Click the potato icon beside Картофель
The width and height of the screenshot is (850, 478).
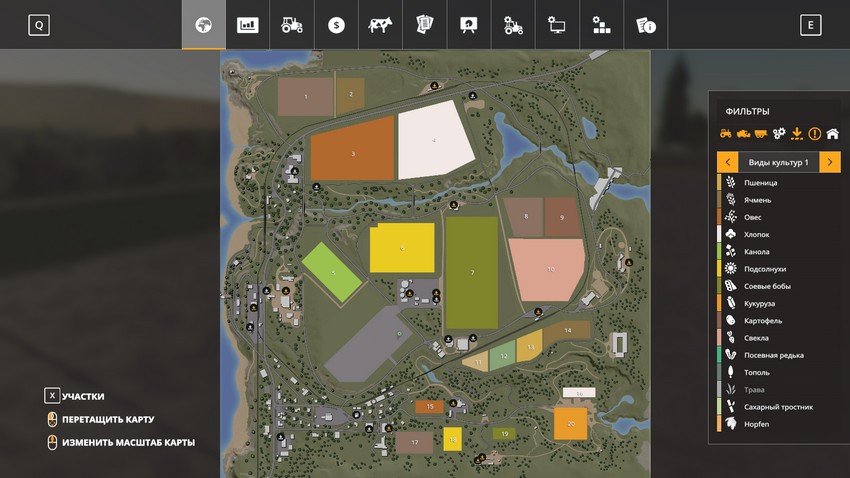coord(731,321)
